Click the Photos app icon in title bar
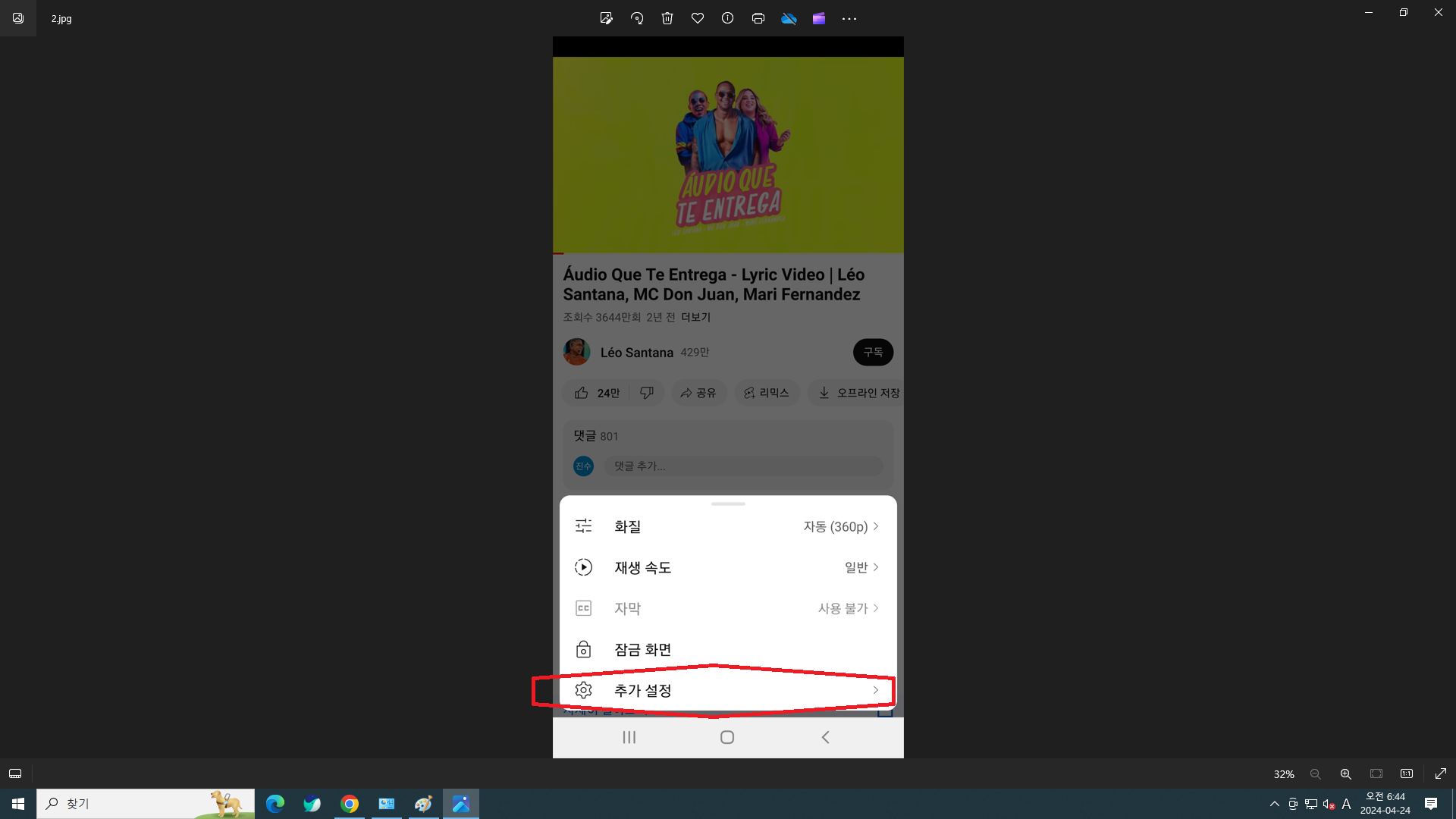Screen dimensions: 1456x819 18,18
